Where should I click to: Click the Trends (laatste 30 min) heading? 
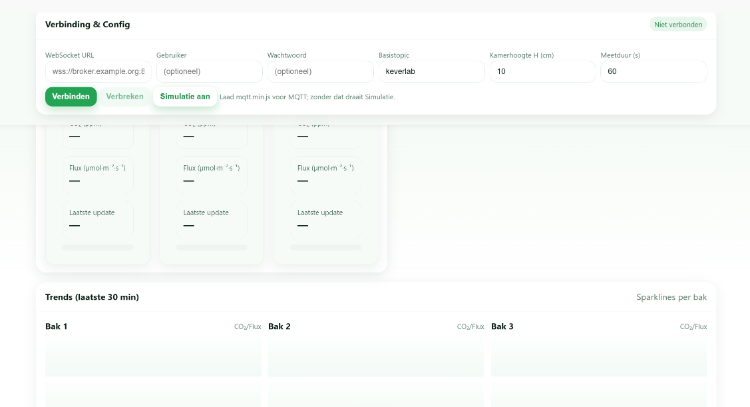tap(92, 297)
